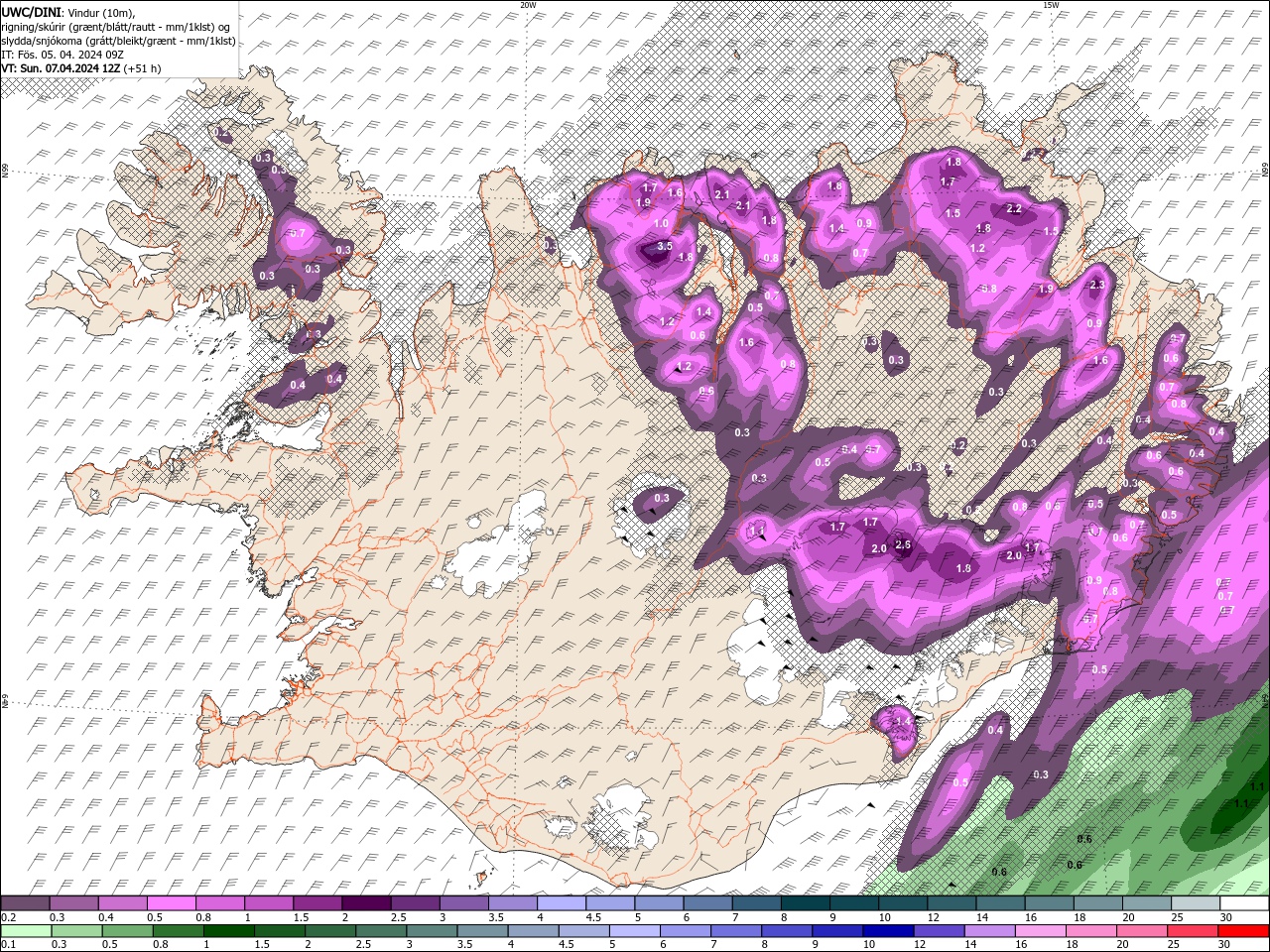
Task: Click the crimson 25 swatch in lower legend
Action: coord(1194,931)
